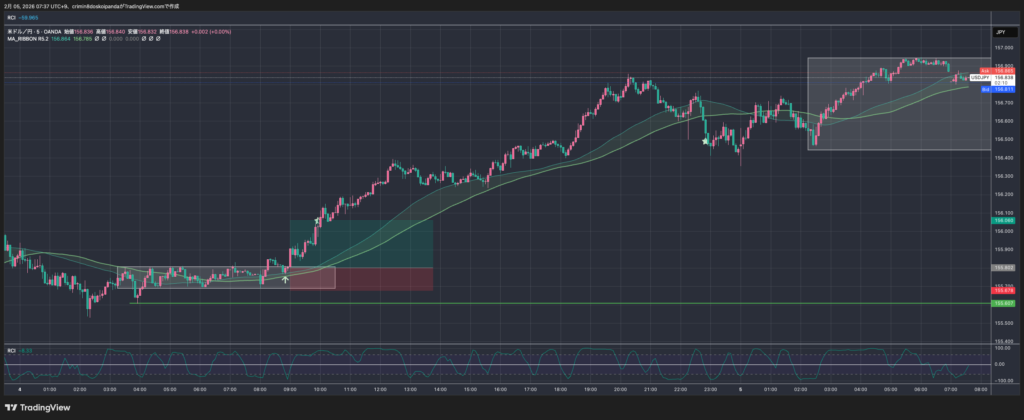
Task: Open the JPY currency selector
Action: 1000,33
